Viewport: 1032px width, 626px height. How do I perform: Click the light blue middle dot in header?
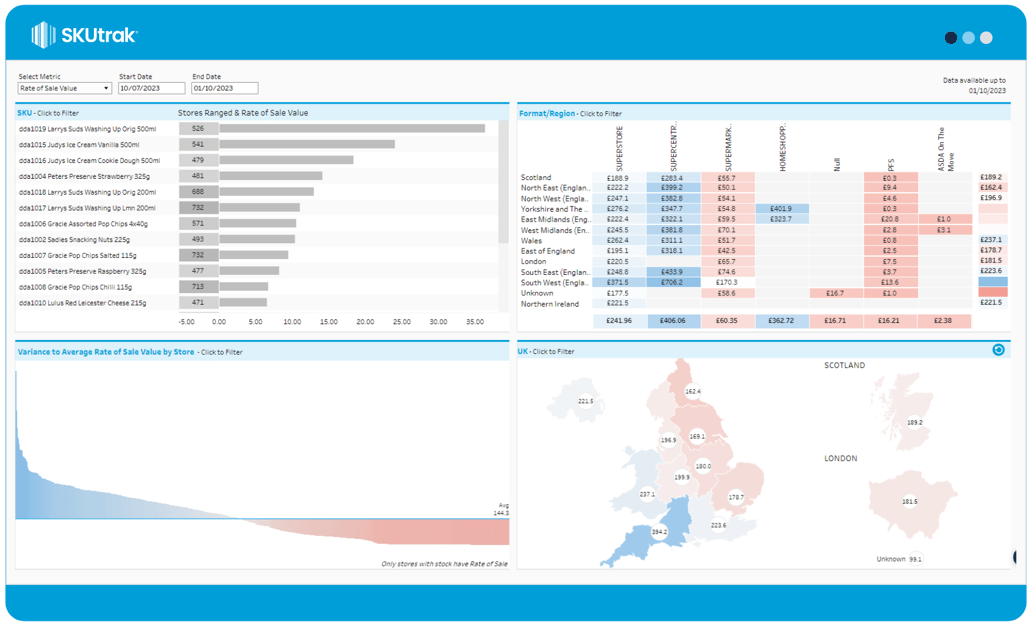968,38
